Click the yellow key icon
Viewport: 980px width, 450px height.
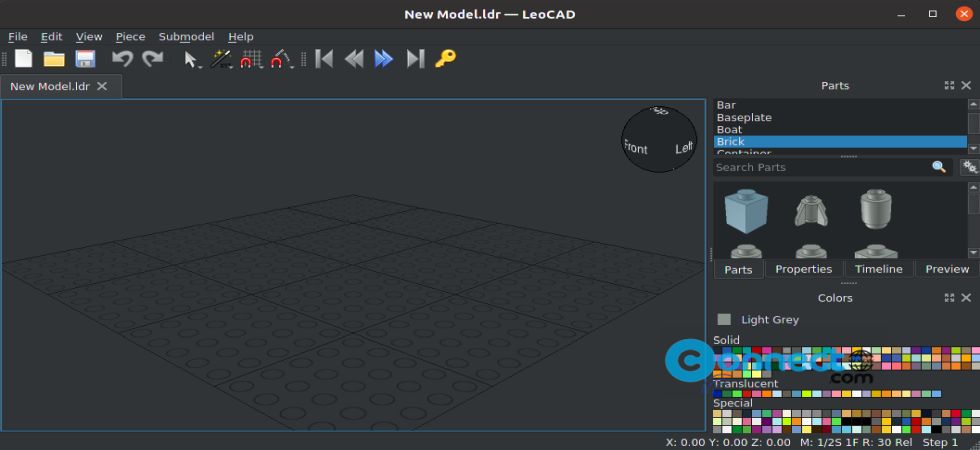[x=445, y=59]
